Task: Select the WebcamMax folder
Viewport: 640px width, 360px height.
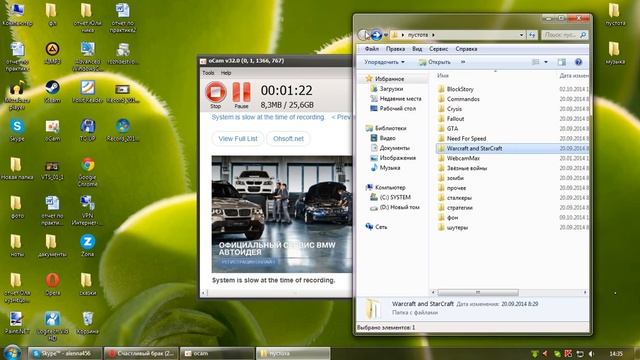Action: pyautogui.click(x=463, y=158)
